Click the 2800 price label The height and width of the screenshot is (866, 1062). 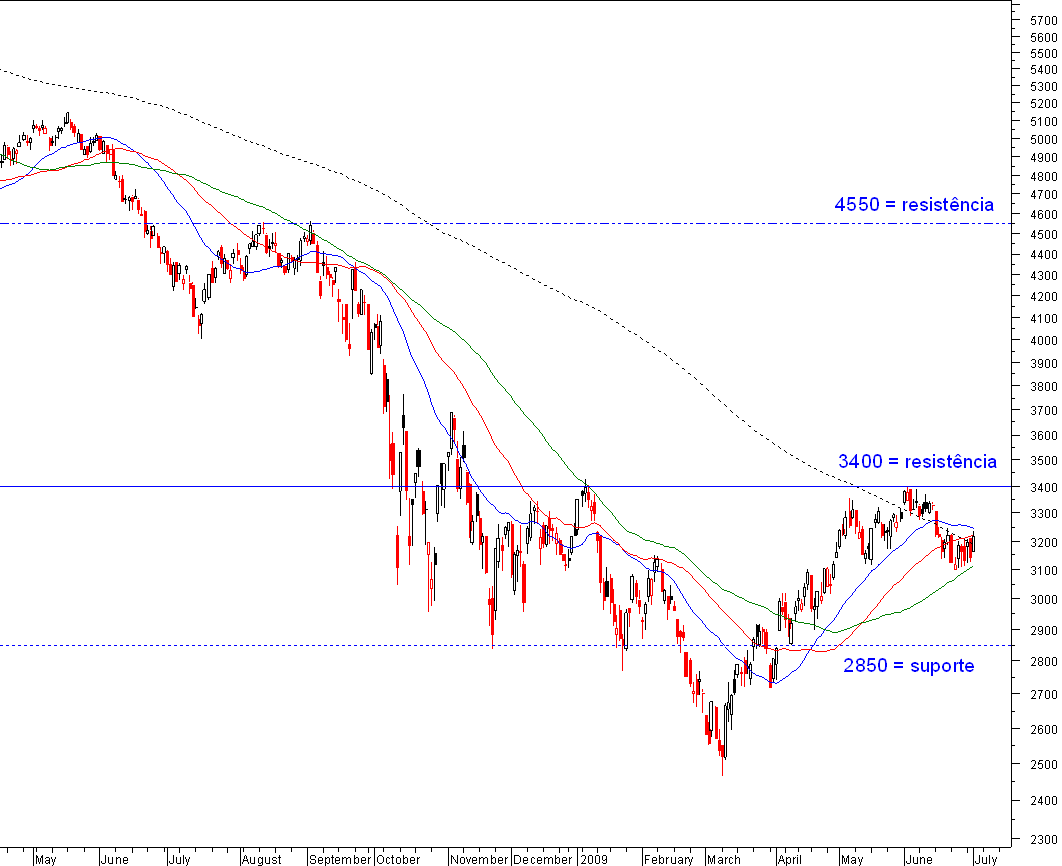click(1043, 662)
